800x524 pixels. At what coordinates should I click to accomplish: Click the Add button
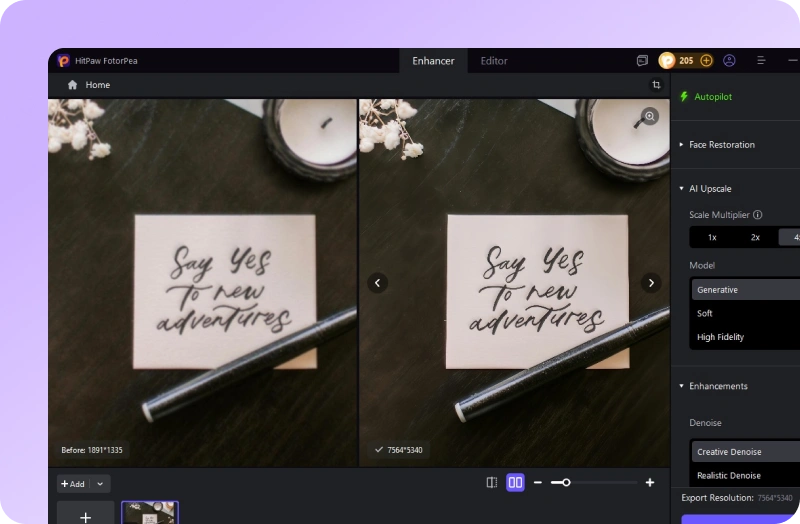click(73, 484)
